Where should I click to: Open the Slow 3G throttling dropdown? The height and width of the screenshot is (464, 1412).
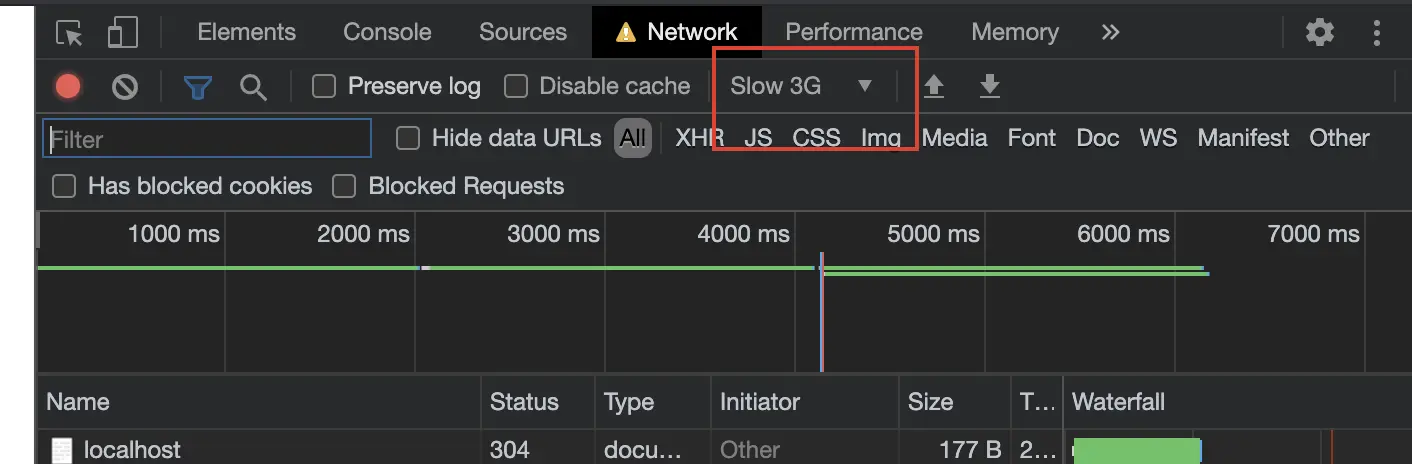point(802,86)
